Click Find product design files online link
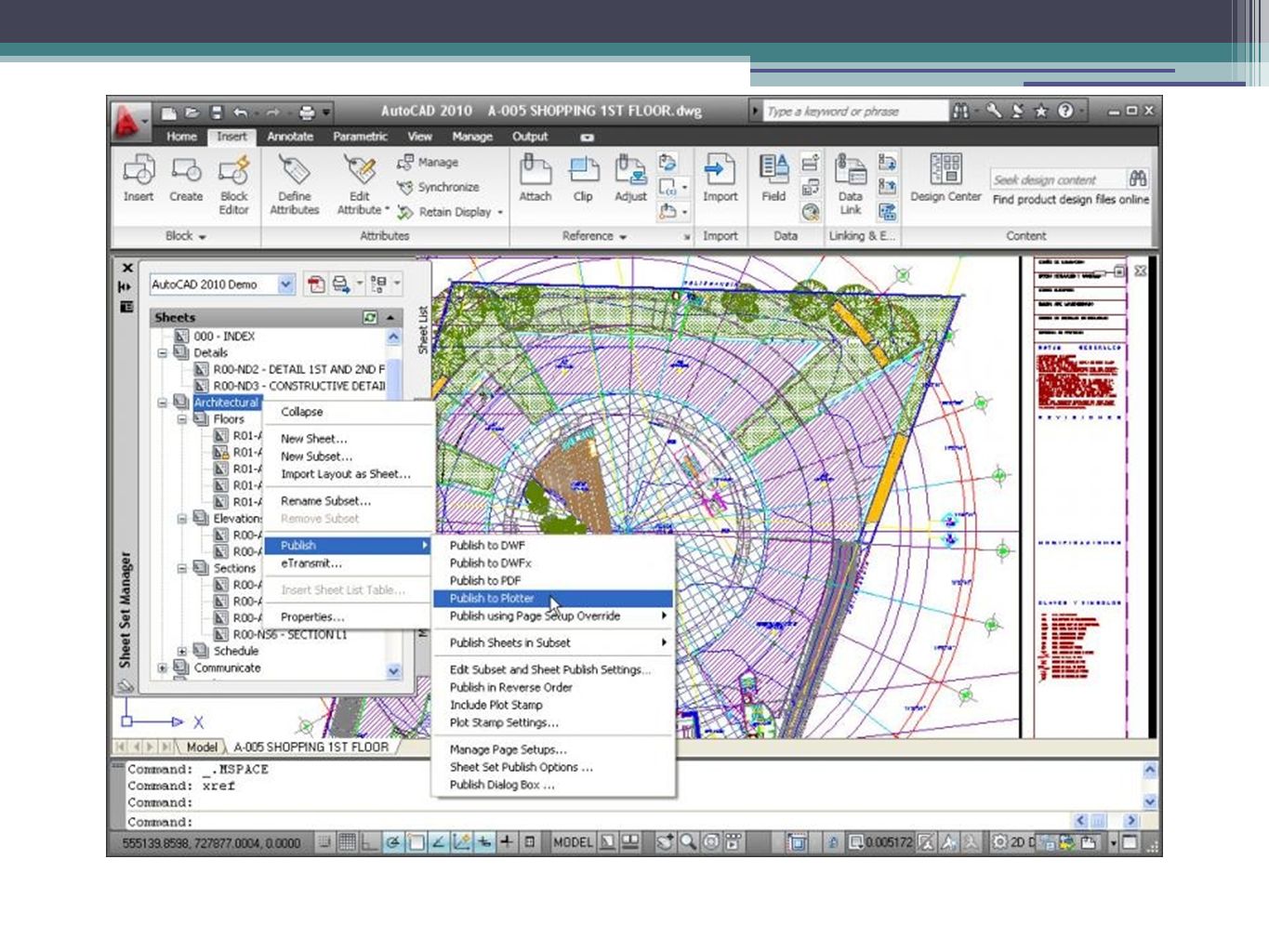 (1070, 200)
